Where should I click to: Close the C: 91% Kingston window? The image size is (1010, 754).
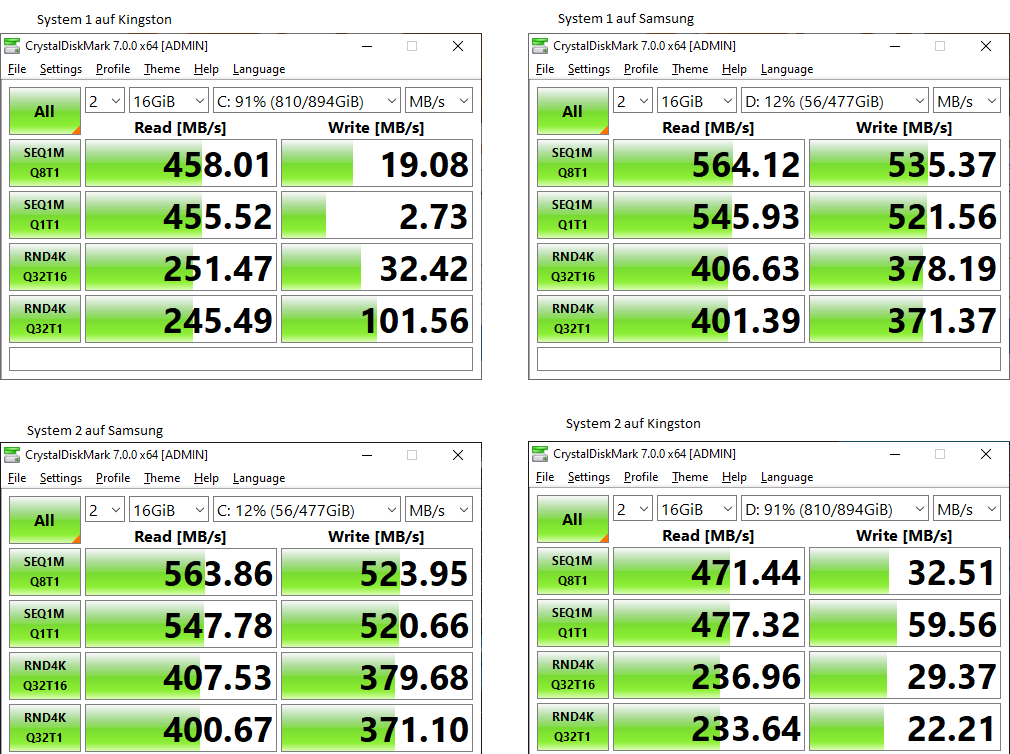tap(458, 46)
